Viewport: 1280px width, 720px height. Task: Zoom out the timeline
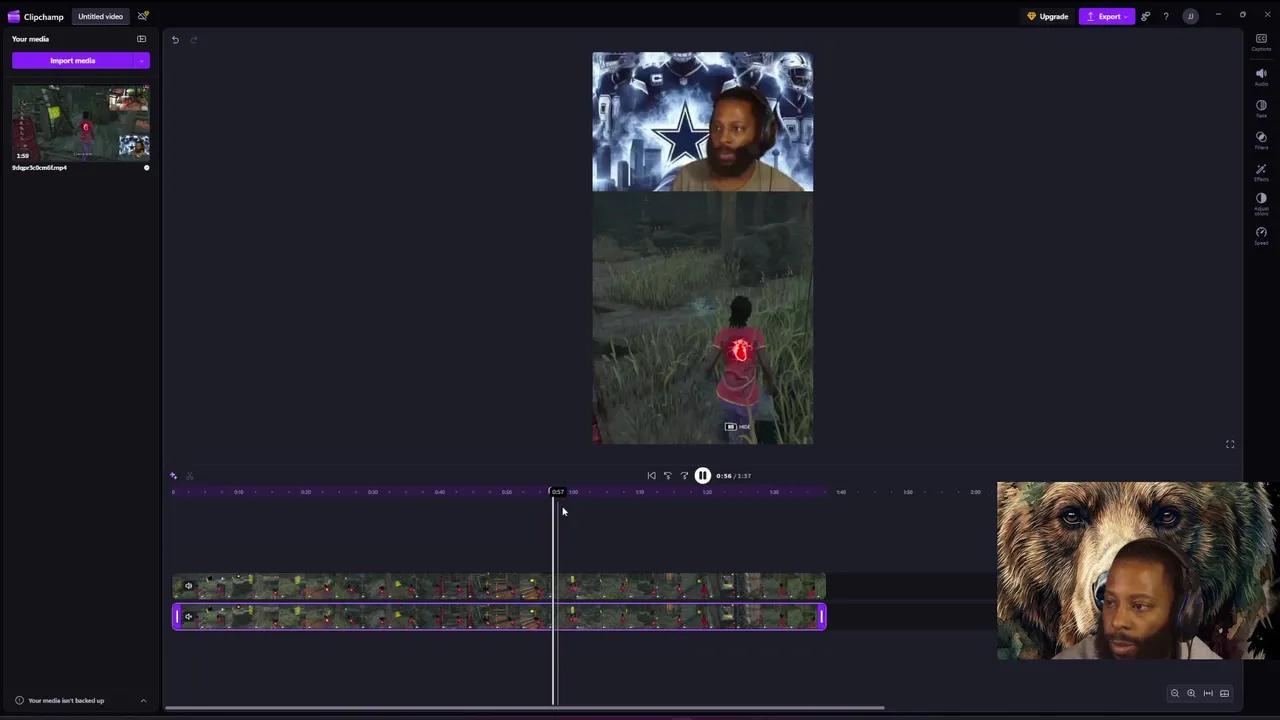[x=1175, y=693]
